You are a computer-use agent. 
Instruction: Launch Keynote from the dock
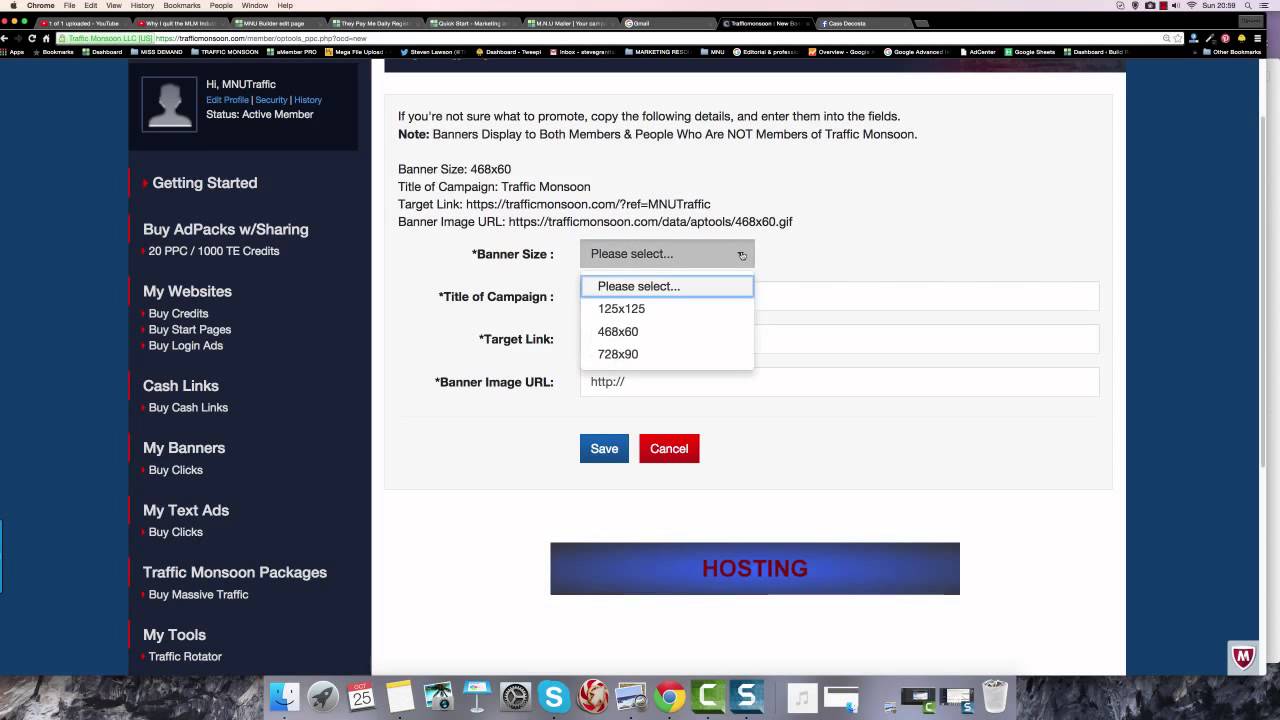click(x=477, y=696)
